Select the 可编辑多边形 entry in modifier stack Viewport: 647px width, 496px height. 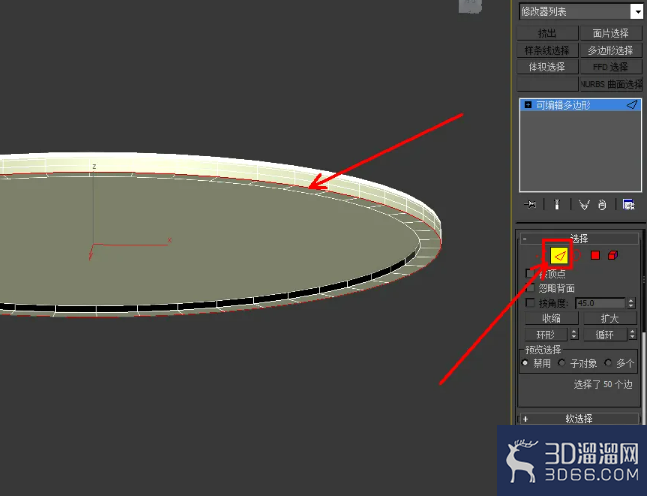coord(580,105)
